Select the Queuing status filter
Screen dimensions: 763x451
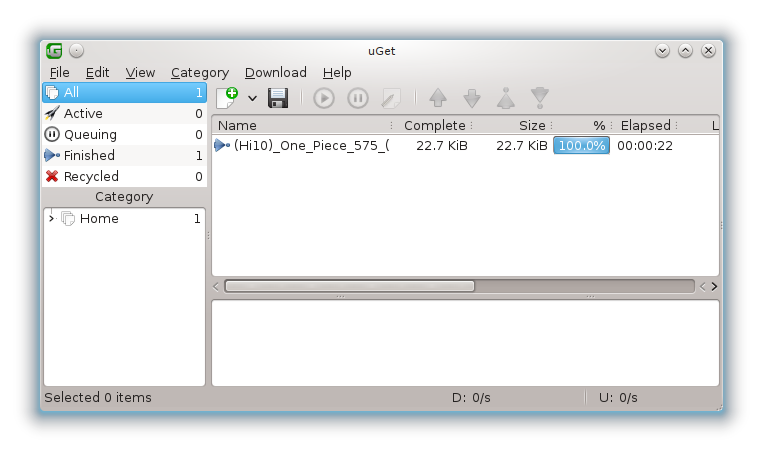[90, 134]
